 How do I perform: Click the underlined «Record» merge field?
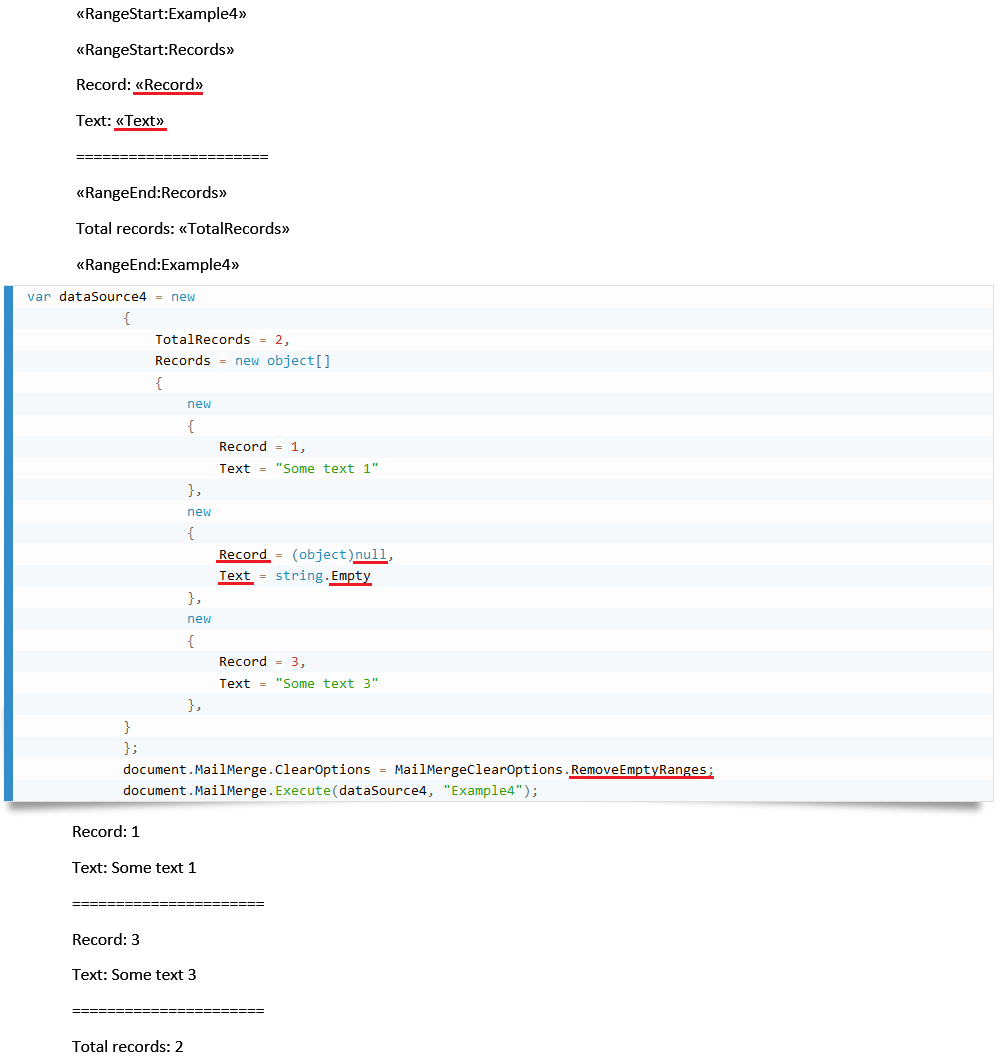167,84
